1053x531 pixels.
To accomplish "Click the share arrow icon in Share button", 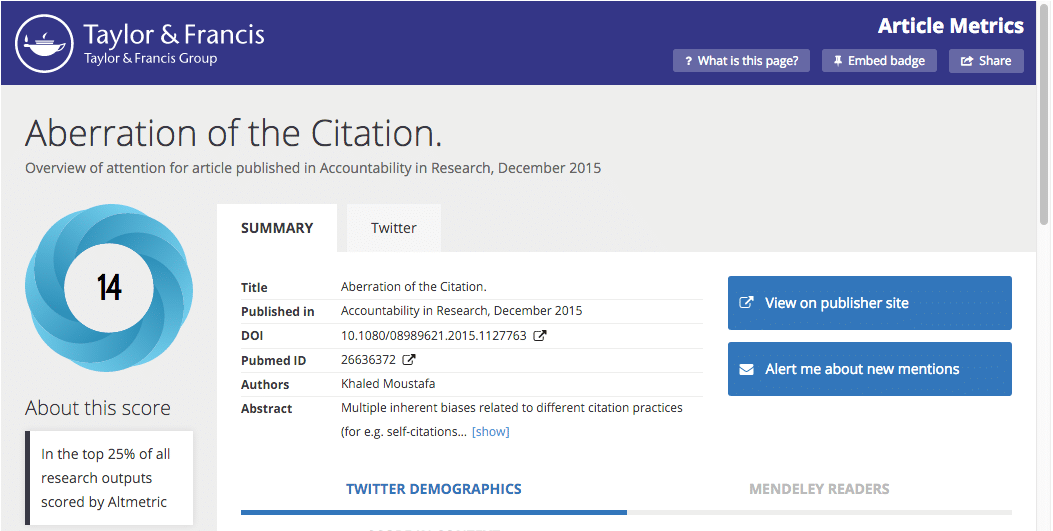I will (x=967, y=61).
